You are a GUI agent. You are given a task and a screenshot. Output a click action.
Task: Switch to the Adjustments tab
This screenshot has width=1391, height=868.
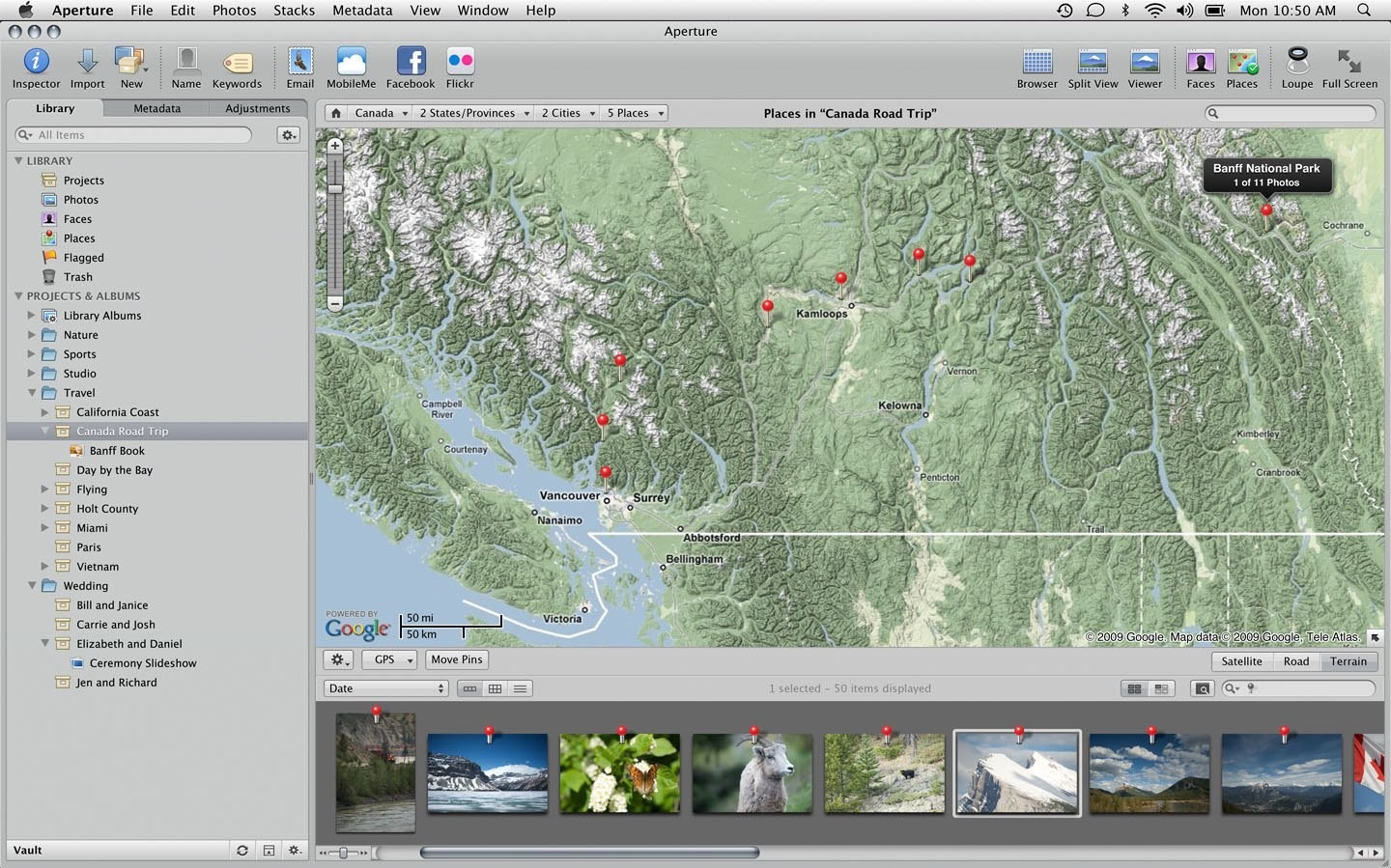pos(257,108)
